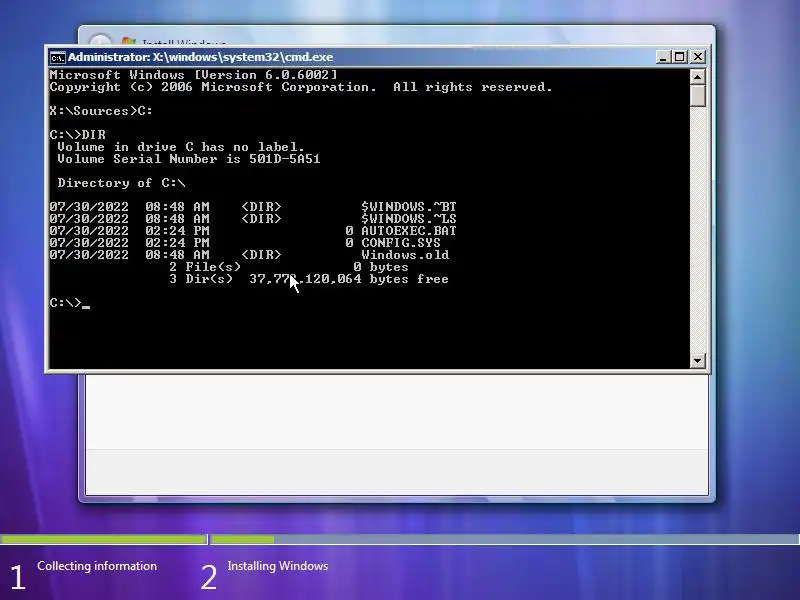The width and height of the screenshot is (800, 600).
Task: Click the Windows.old directory entry
Action: pos(249,255)
